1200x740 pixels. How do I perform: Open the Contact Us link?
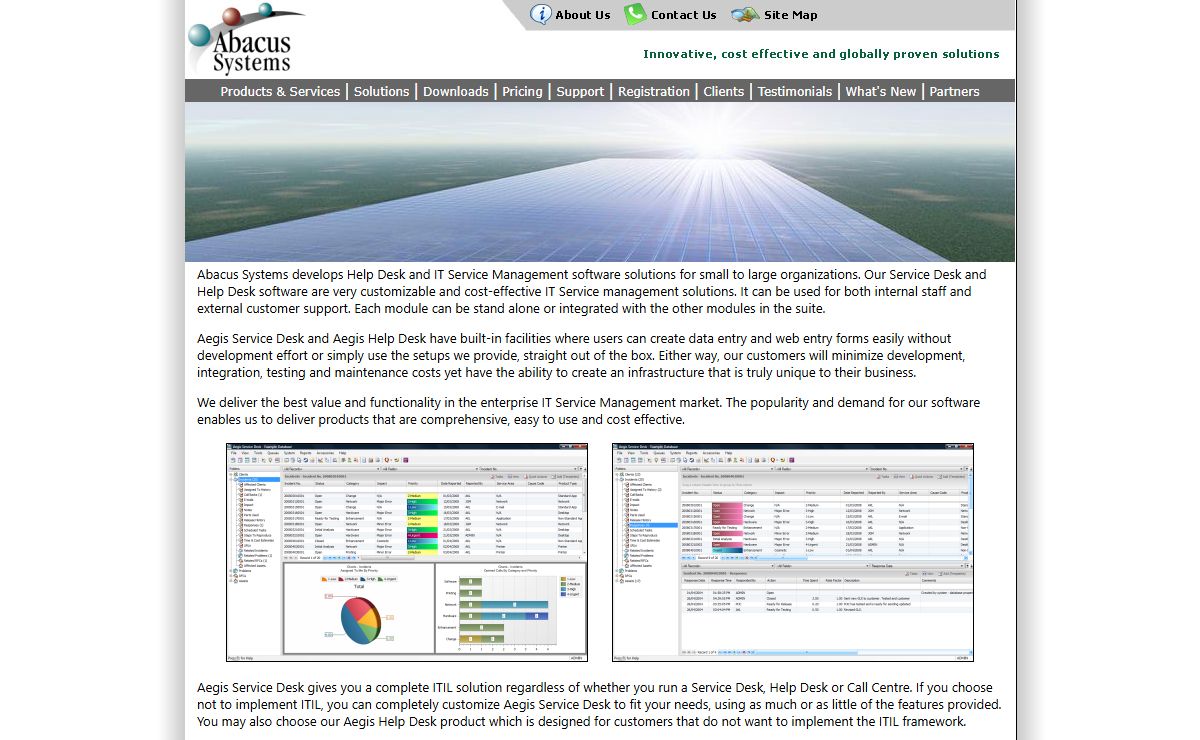[684, 15]
